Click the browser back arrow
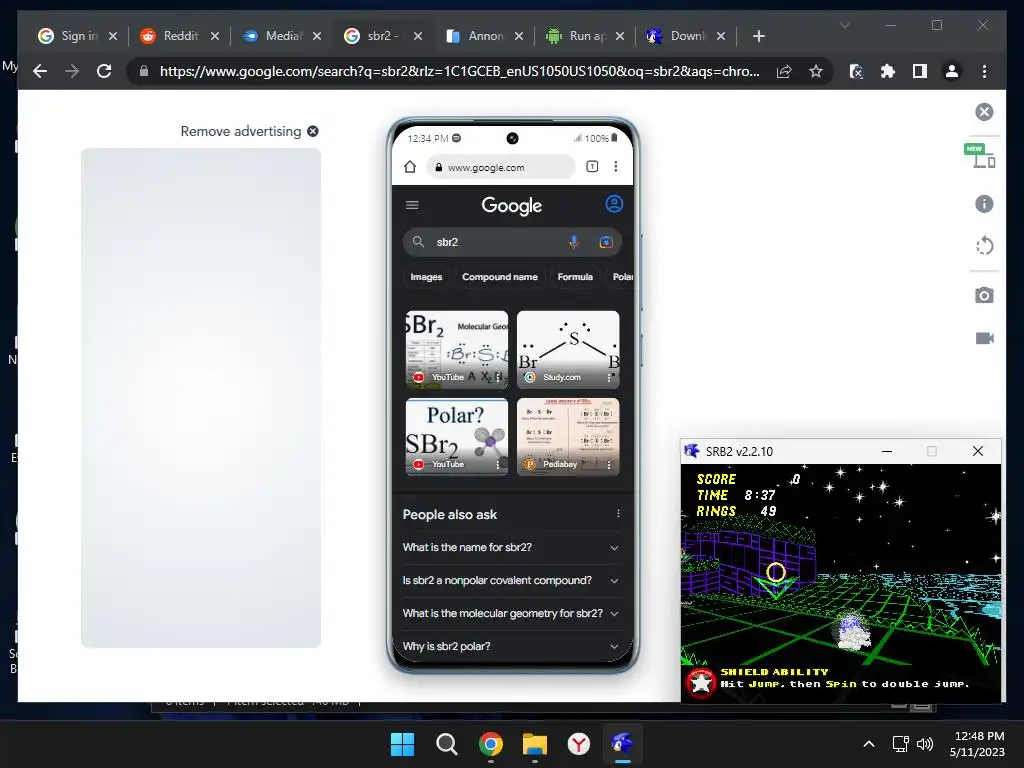1024x768 pixels. coord(40,71)
